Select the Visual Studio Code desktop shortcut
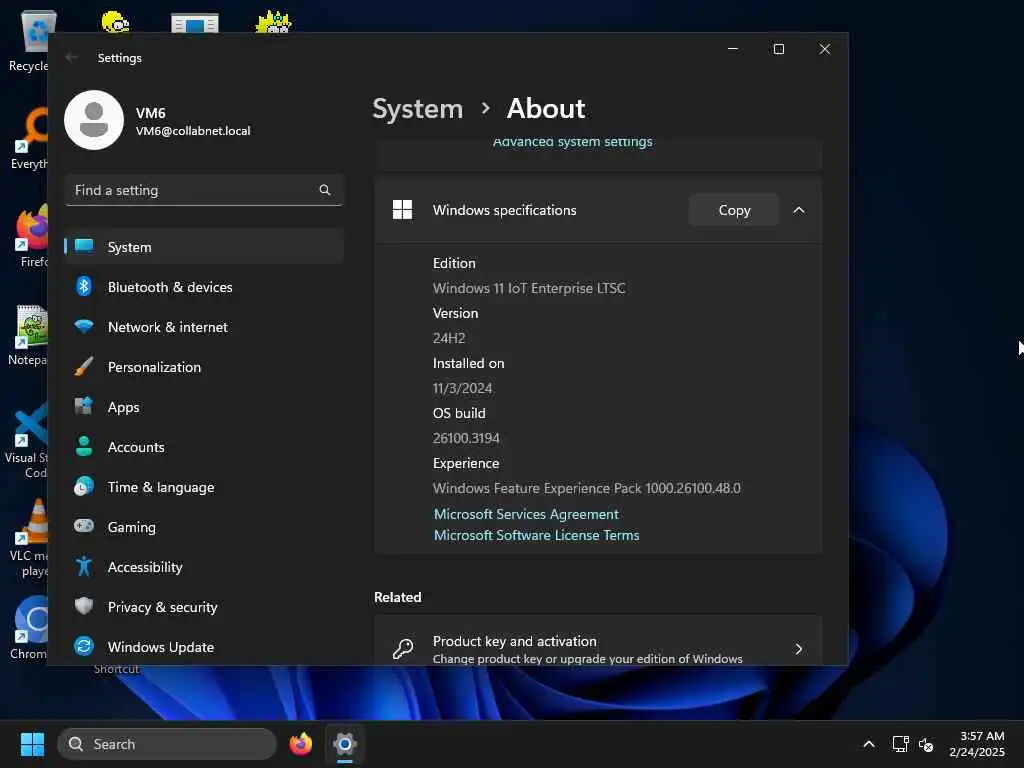Image resolution: width=1024 pixels, height=768 pixels. 26,440
